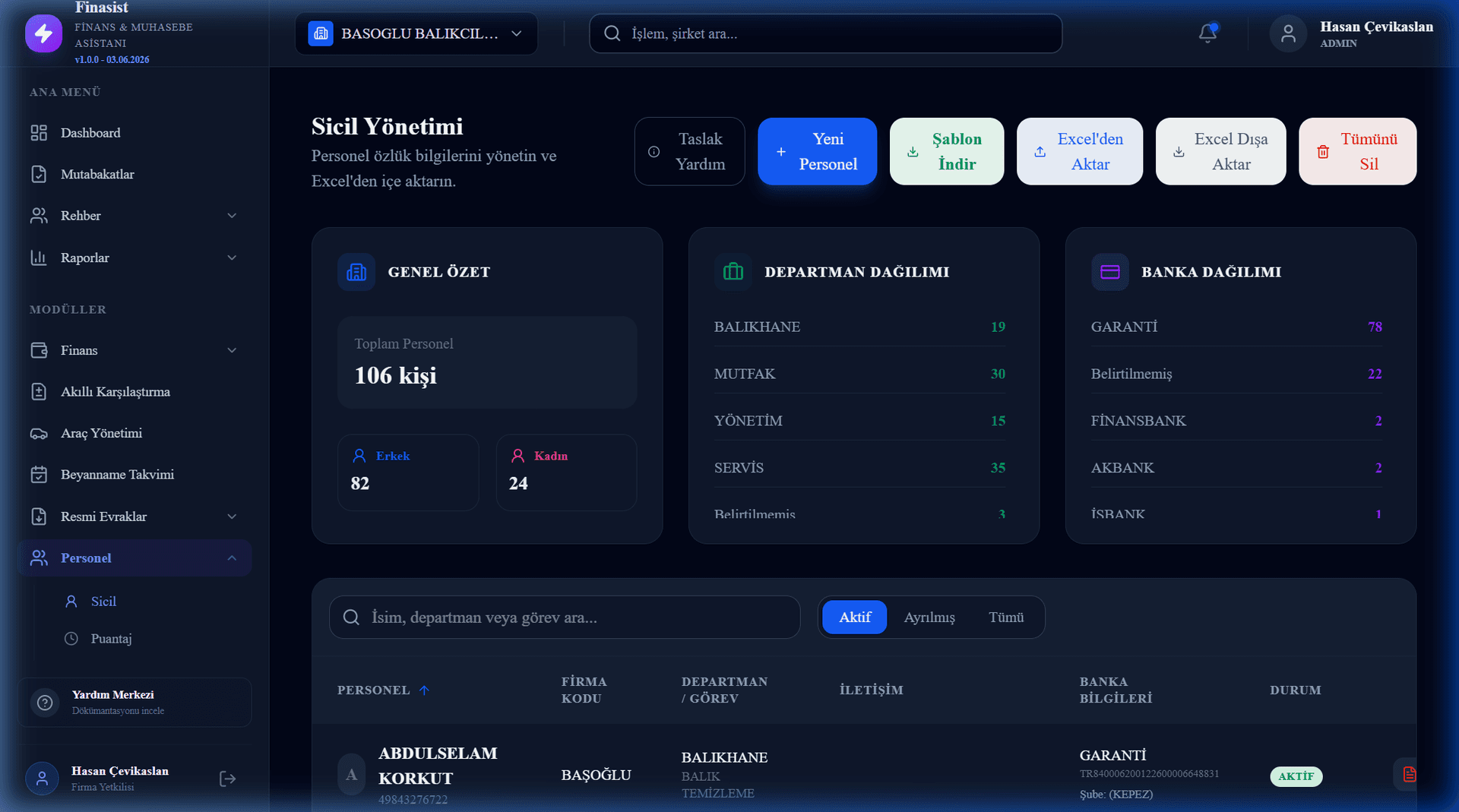Expand the Rehber menu chevron
The width and height of the screenshot is (1459, 812).
tap(232, 216)
